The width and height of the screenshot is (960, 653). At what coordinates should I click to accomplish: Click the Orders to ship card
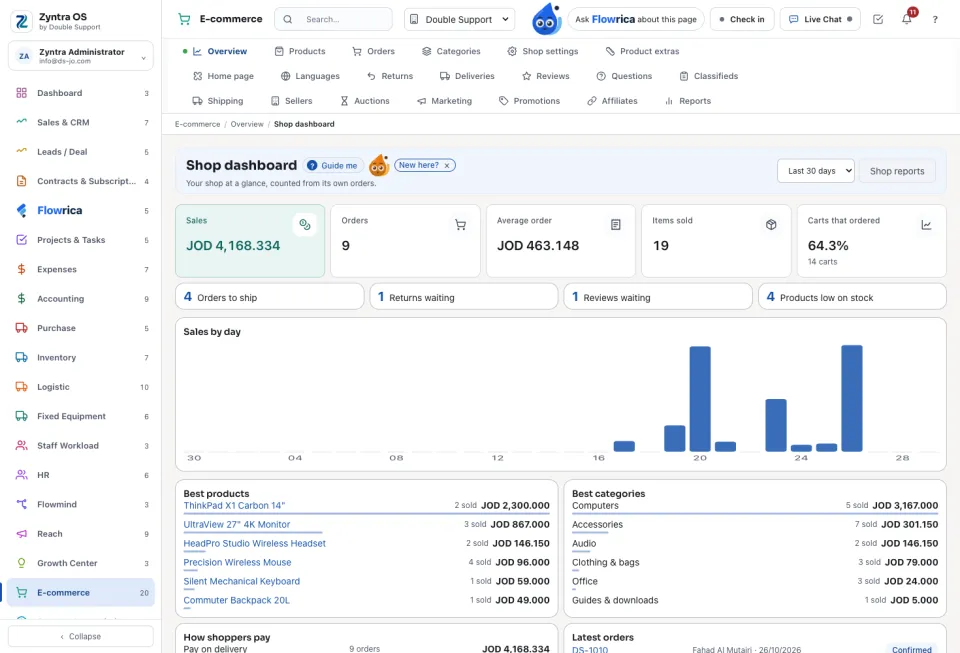269,297
